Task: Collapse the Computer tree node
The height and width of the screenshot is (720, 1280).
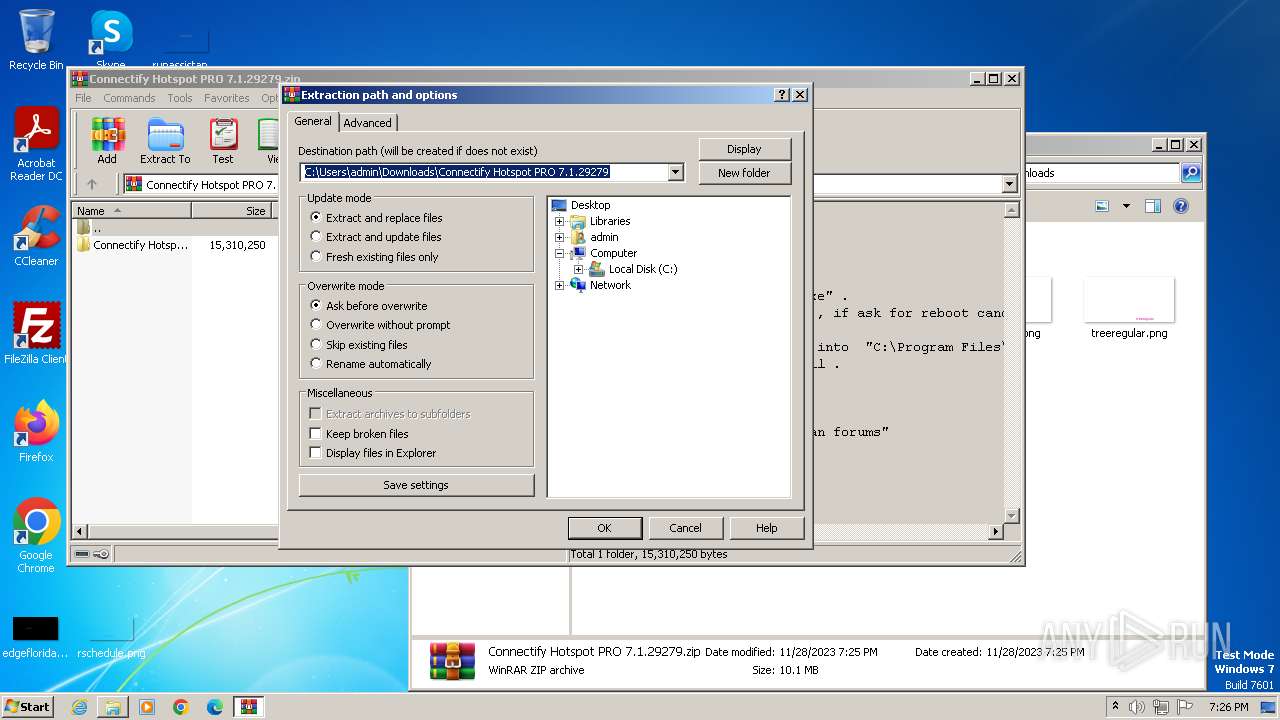Action: (560, 253)
